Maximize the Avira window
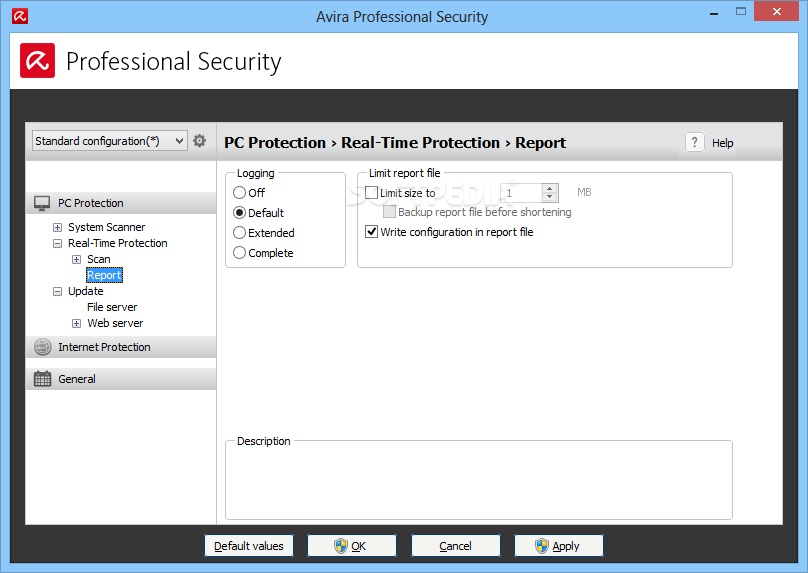Viewport: 808px width, 573px height. pos(740,11)
